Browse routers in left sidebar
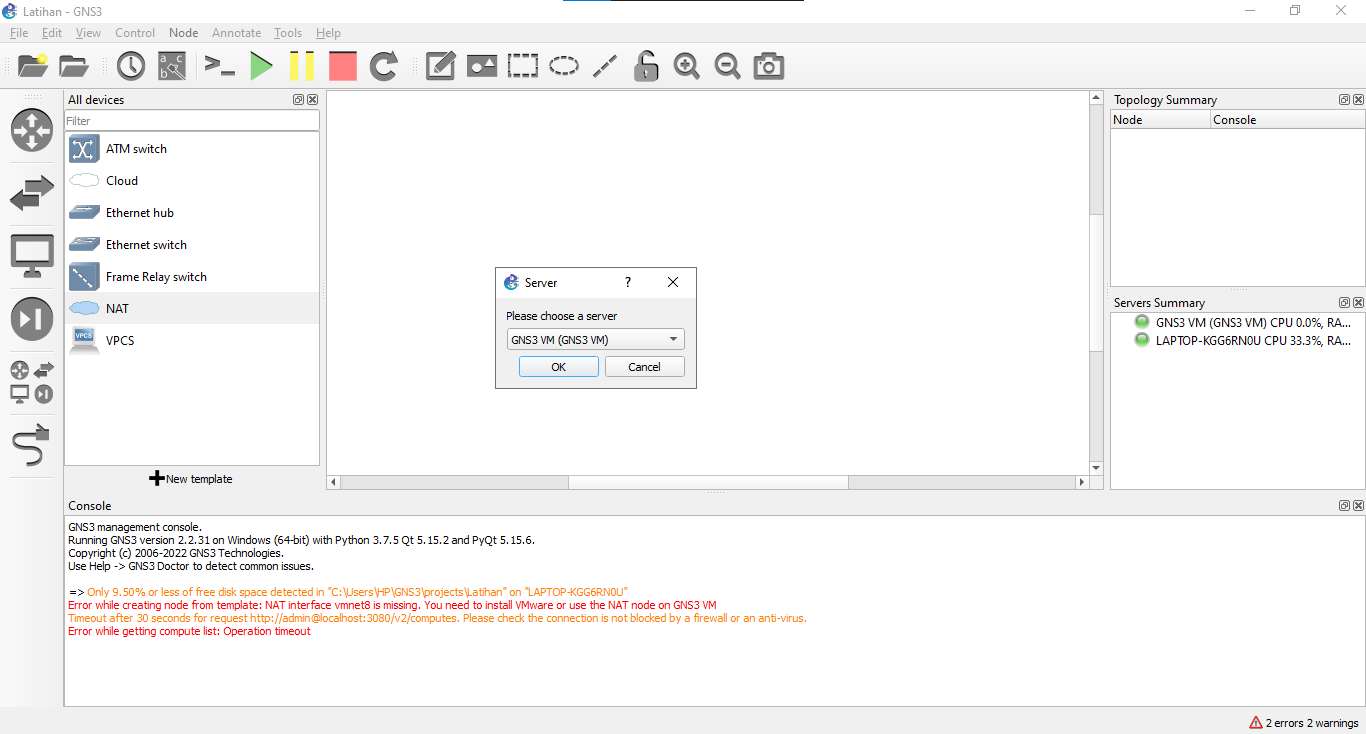Image resolution: width=1366 pixels, height=734 pixels. (32, 130)
